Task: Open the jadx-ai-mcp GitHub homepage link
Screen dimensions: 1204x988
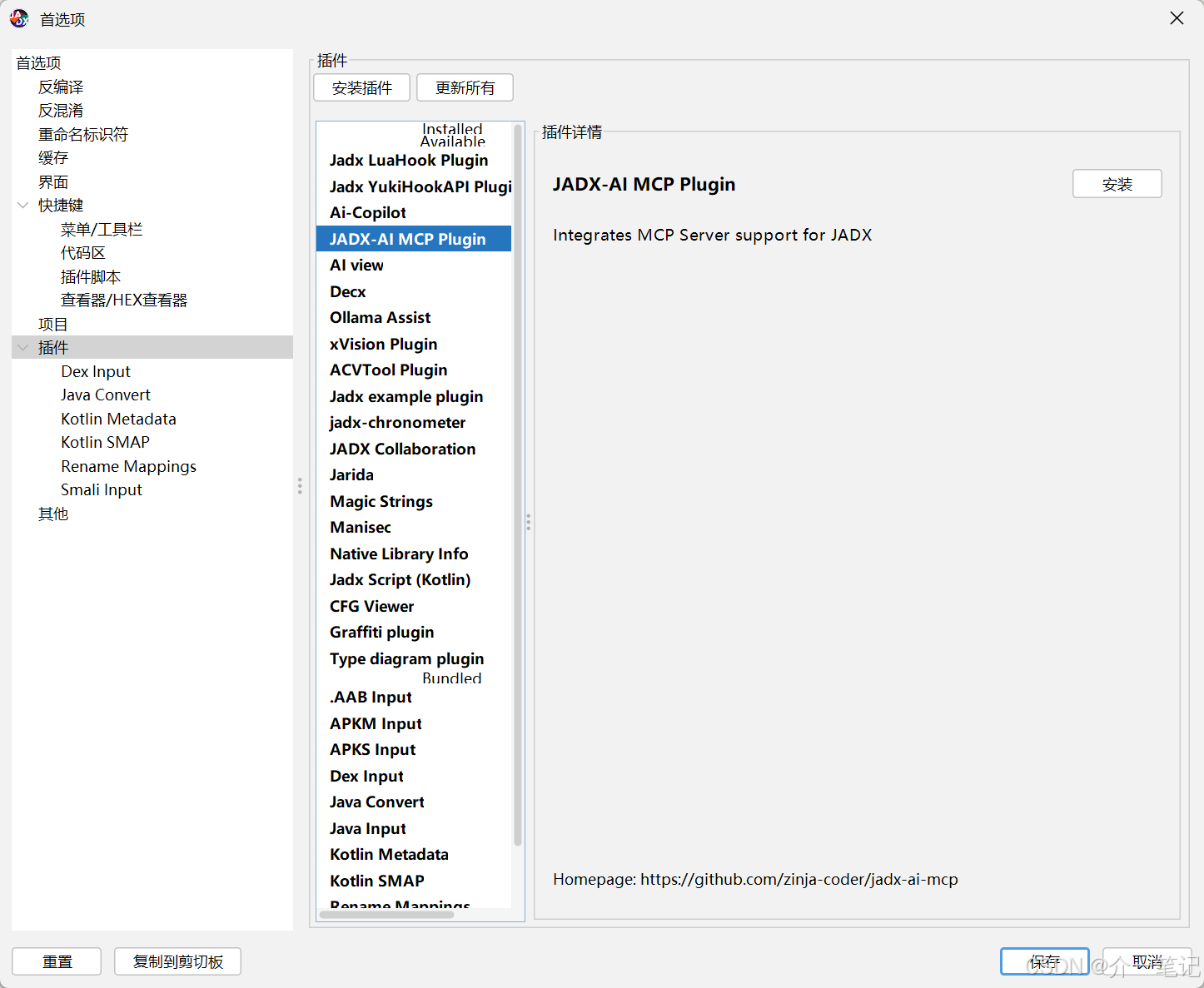Action: point(799,879)
